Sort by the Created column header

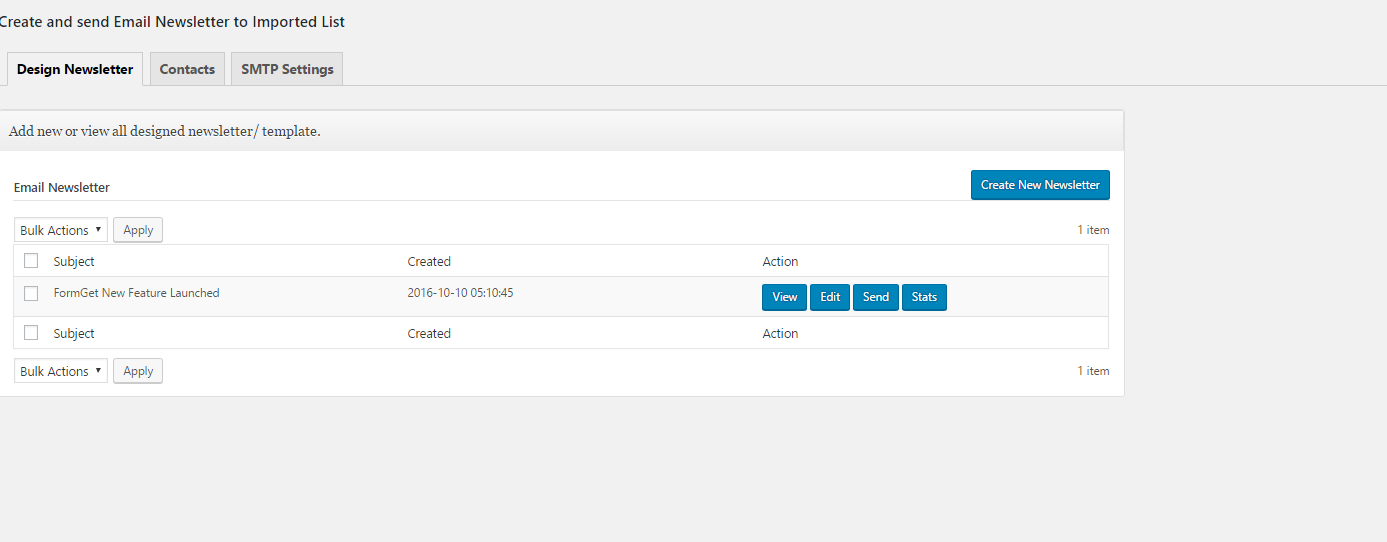429,261
